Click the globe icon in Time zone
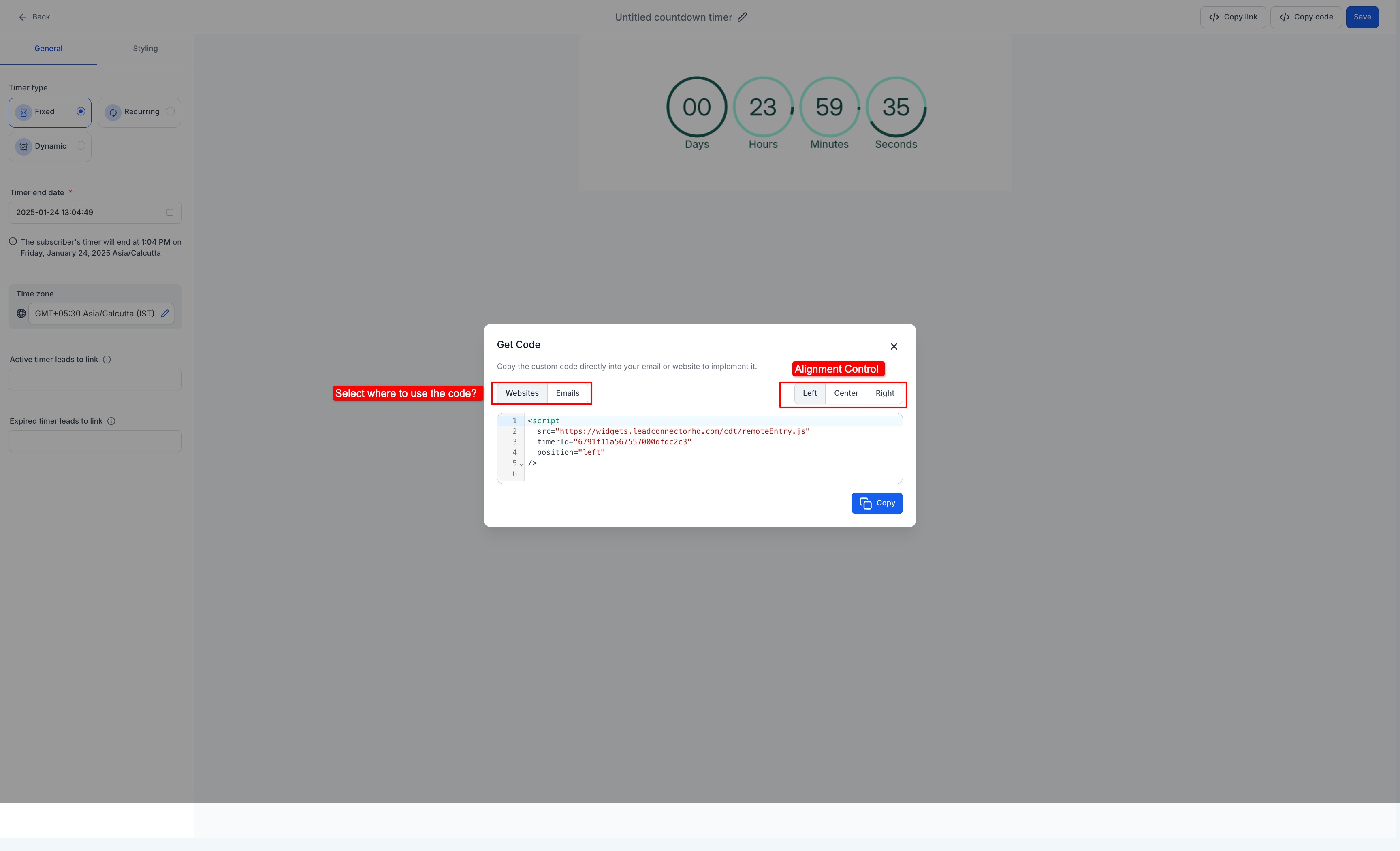Screen dimensions: 1400x851 pos(21,314)
